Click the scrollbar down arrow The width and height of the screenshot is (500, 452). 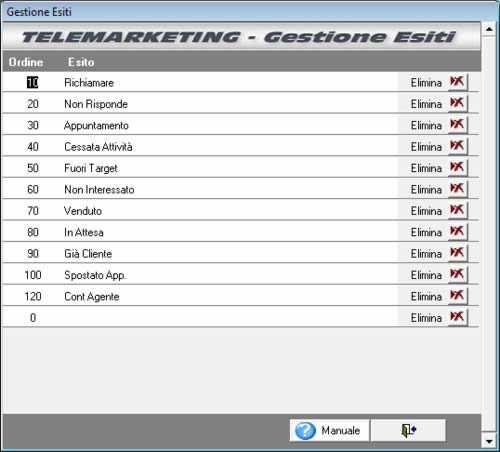489,442
